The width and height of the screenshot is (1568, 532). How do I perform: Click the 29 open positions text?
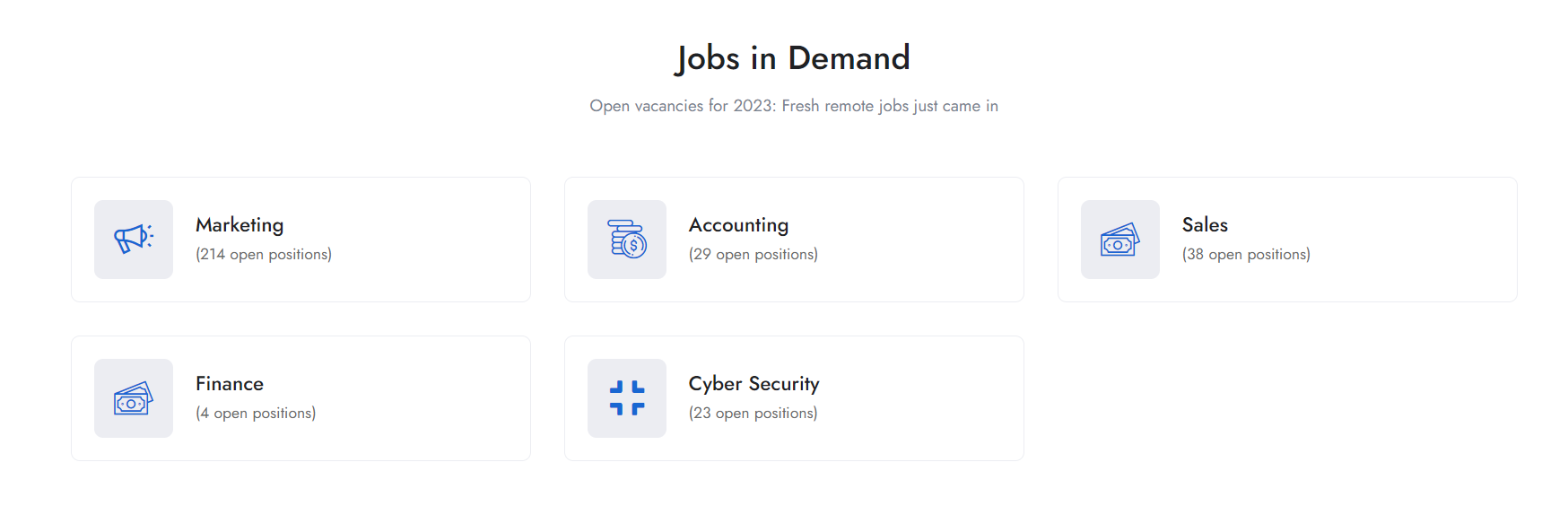[754, 255]
